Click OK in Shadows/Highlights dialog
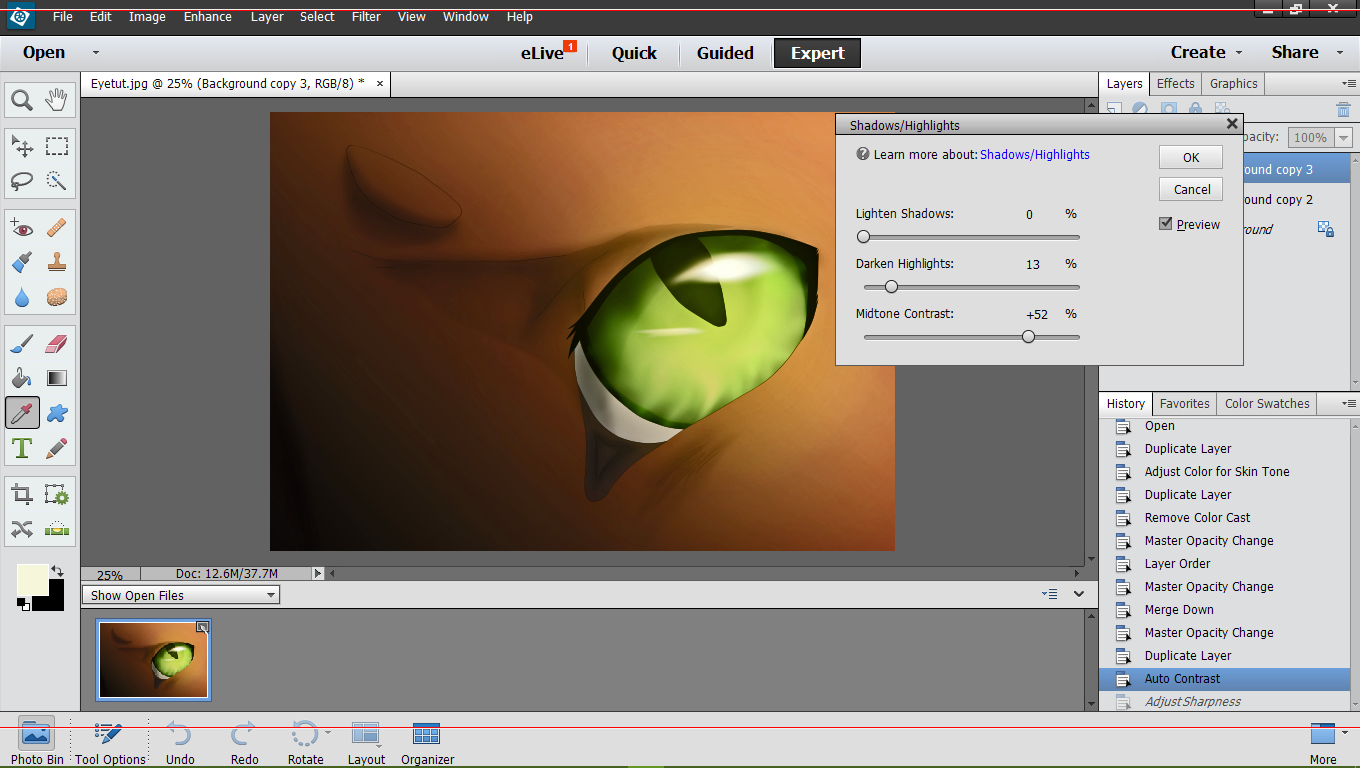The height and width of the screenshot is (768, 1360). (1191, 157)
